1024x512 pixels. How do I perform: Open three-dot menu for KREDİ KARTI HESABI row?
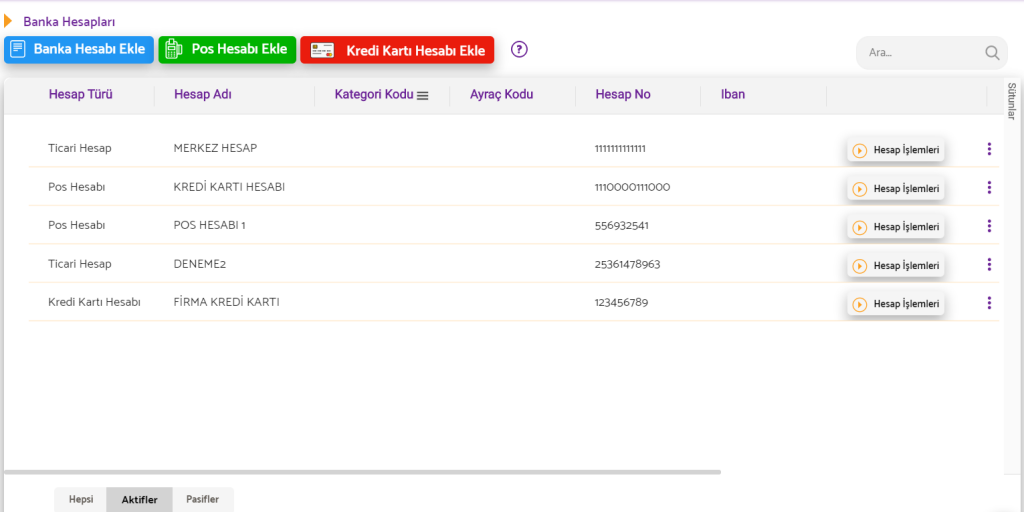coord(989,187)
